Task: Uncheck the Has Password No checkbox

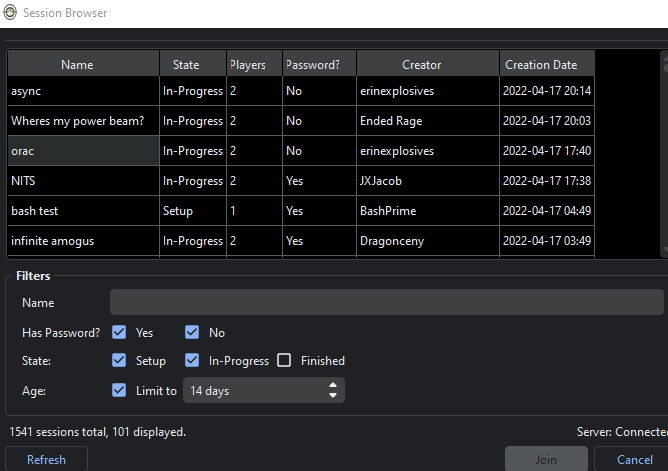Action: pos(192,332)
